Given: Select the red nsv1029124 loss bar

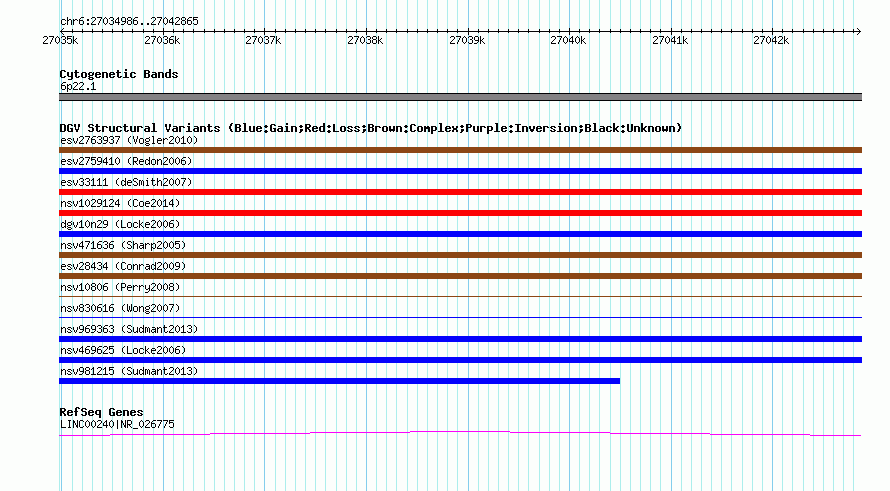Looking at the screenshot, I should tap(460, 213).
